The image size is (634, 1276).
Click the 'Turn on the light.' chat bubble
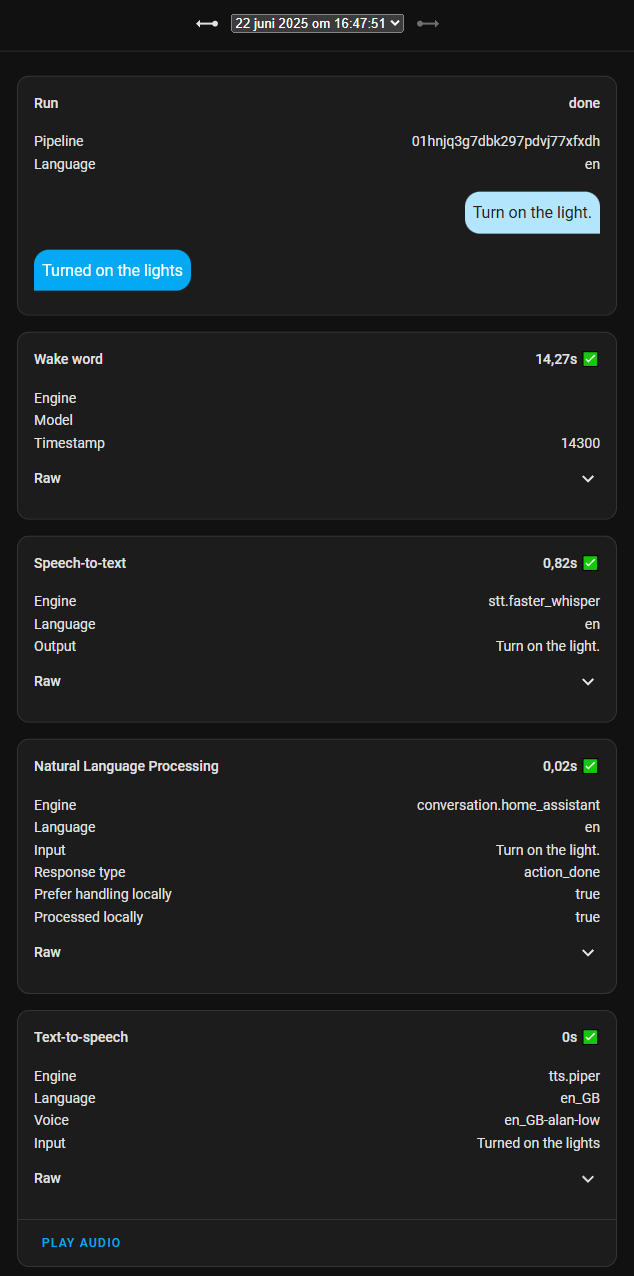tap(532, 212)
